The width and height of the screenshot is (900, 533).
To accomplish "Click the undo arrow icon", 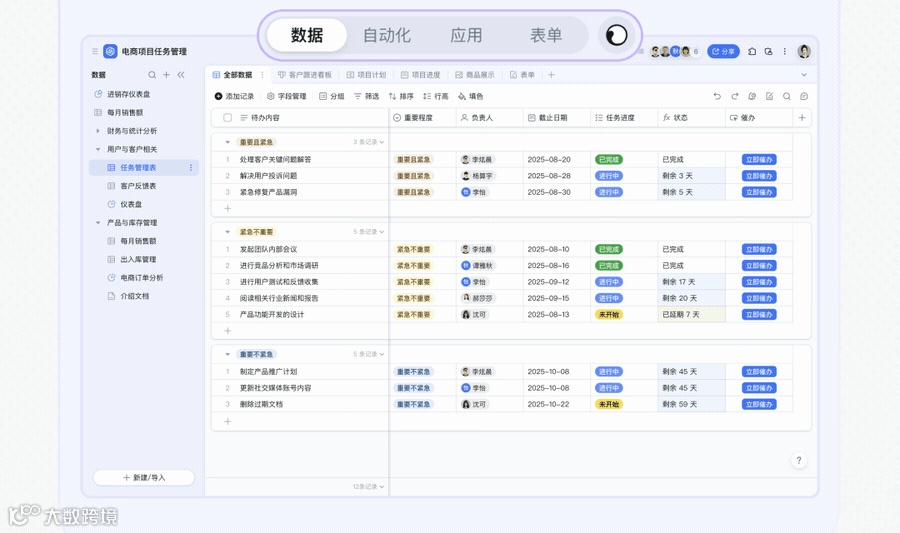I will [x=717, y=96].
